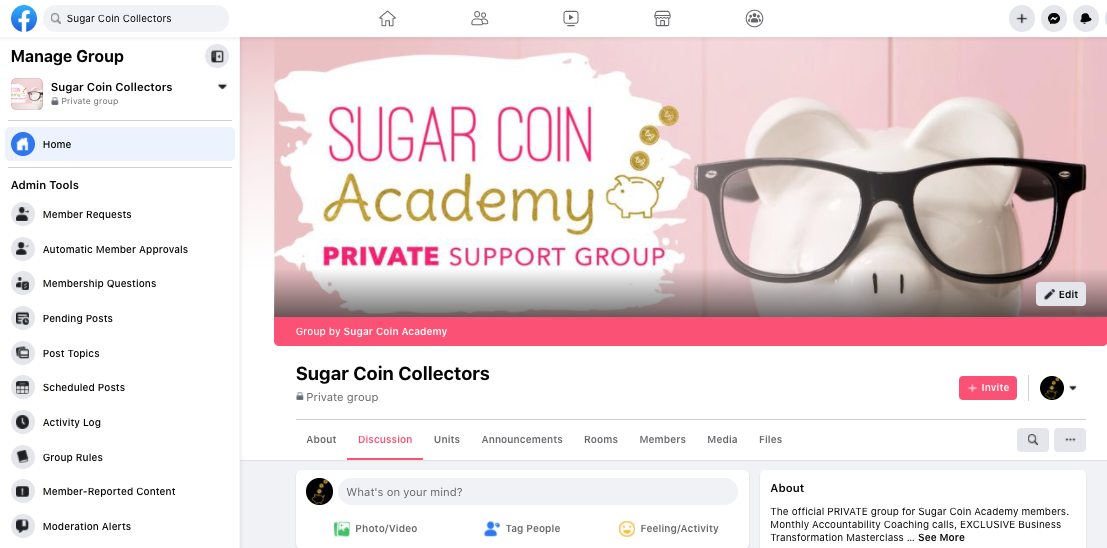Open the Friends icon in top navigation
1107x548 pixels.
(479, 18)
